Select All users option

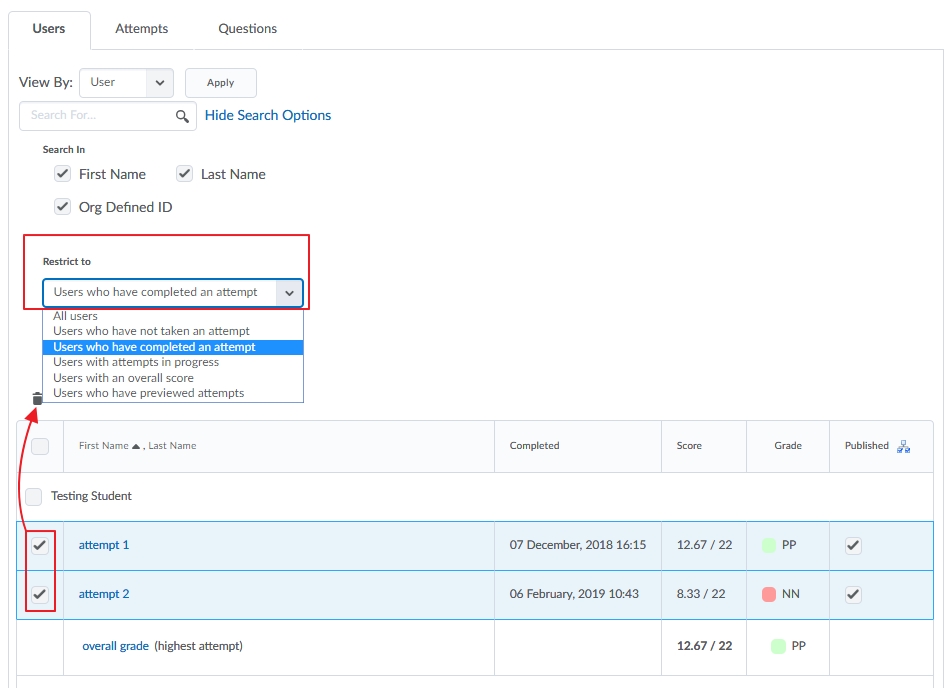coord(173,315)
